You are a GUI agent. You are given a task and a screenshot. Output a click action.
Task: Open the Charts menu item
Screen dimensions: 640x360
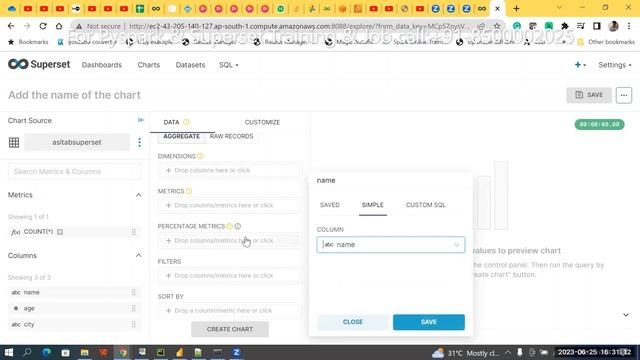149,65
